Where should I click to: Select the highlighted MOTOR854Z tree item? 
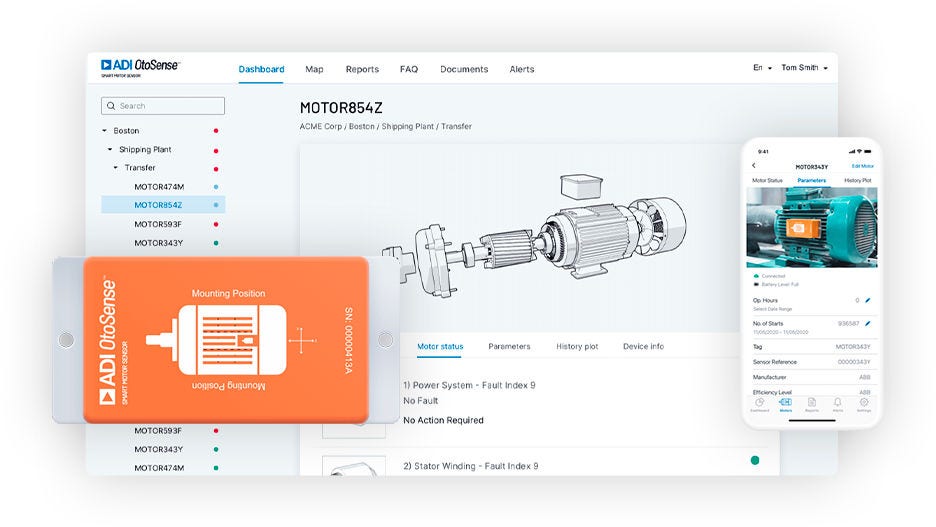(x=163, y=205)
